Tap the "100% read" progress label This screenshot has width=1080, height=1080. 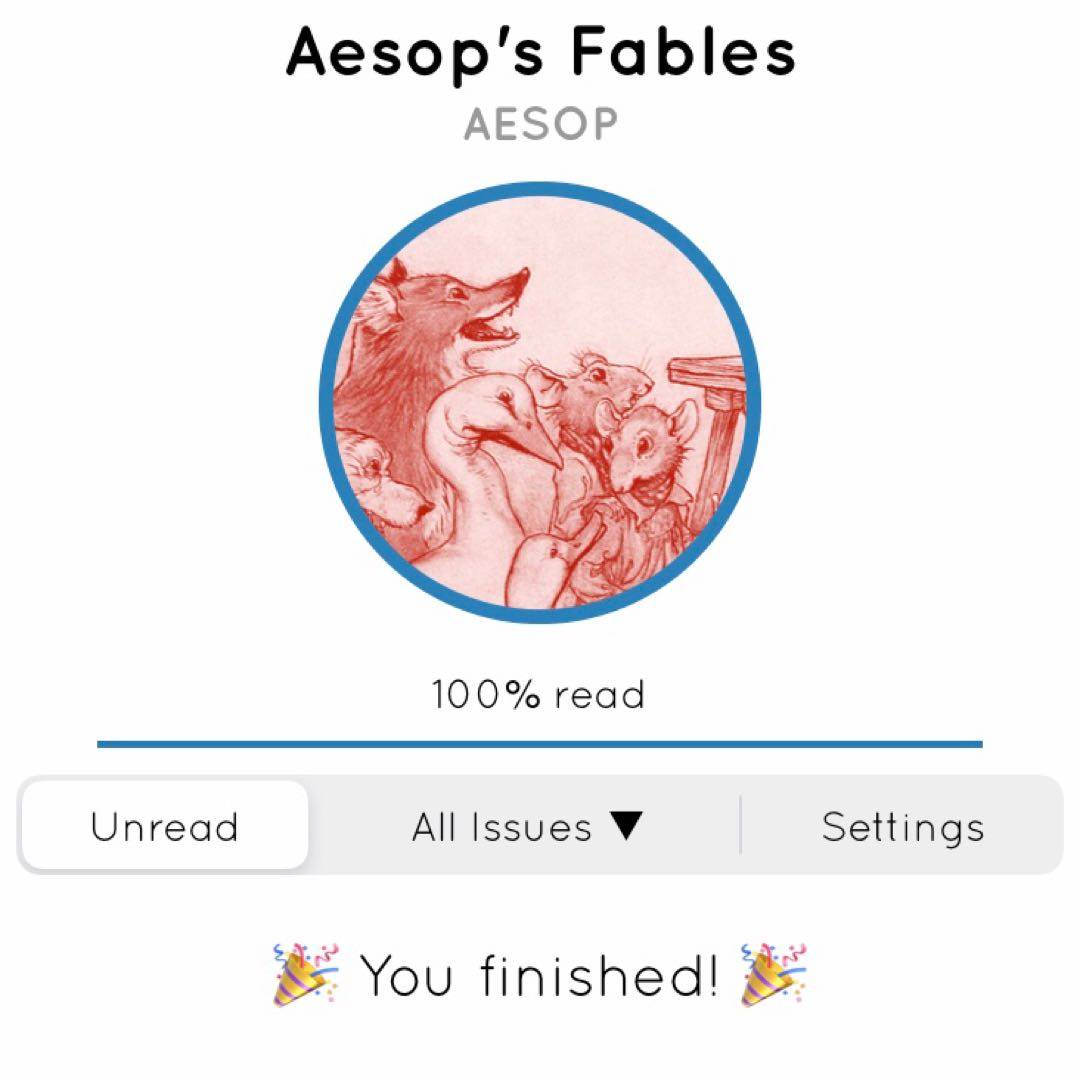tap(540, 694)
